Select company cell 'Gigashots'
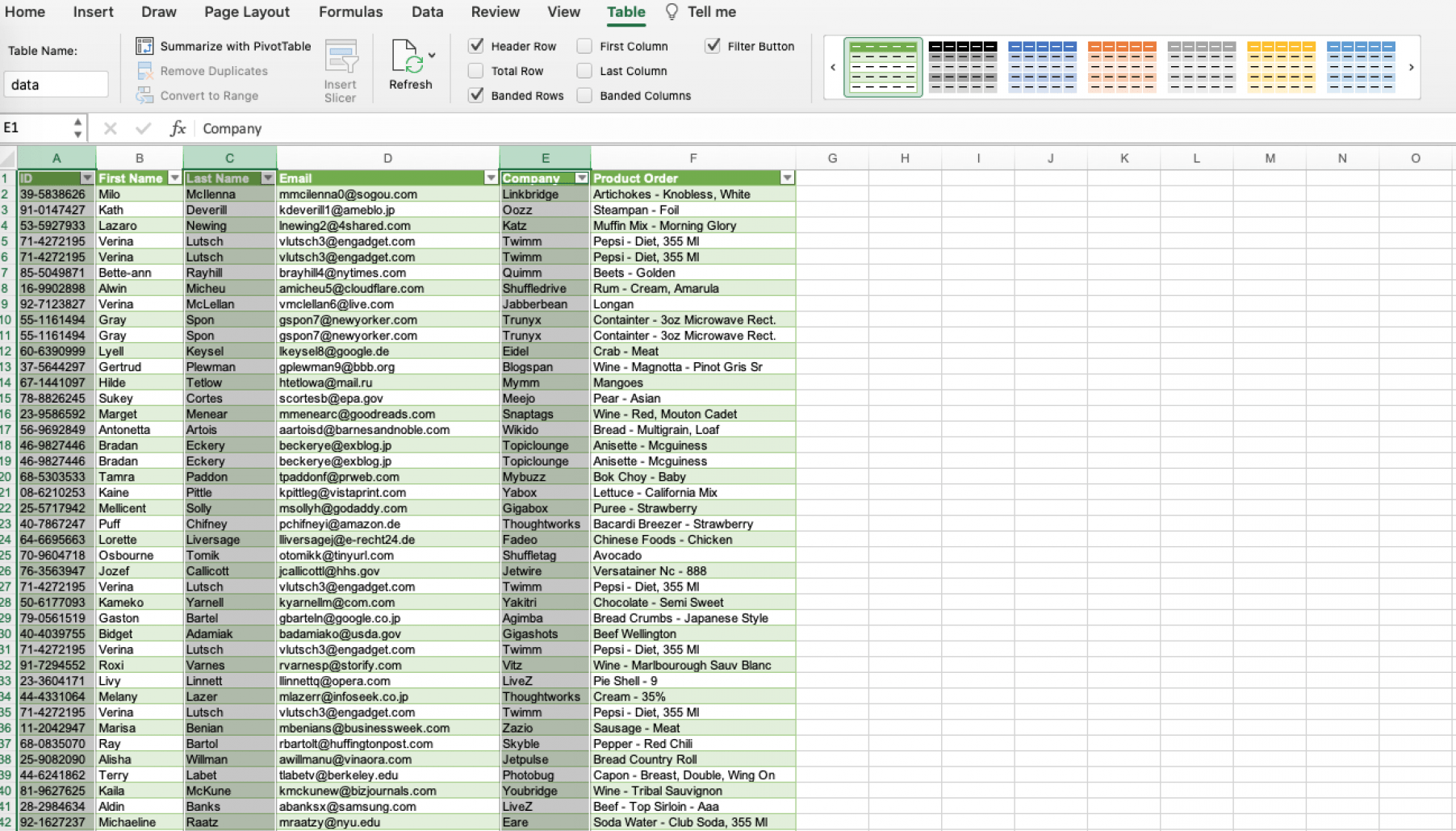This screenshot has height=831, width=1456. 545,633
